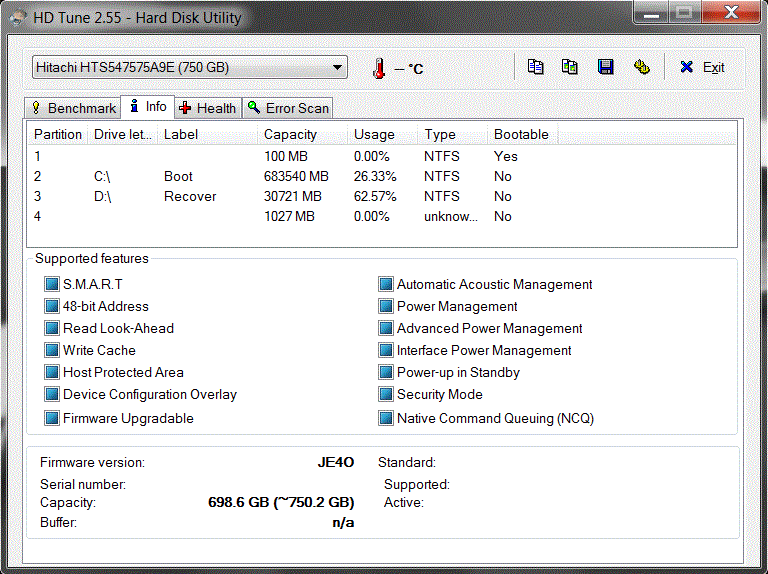
Task: Click the Usage column header
Action: pyautogui.click(x=383, y=134)
